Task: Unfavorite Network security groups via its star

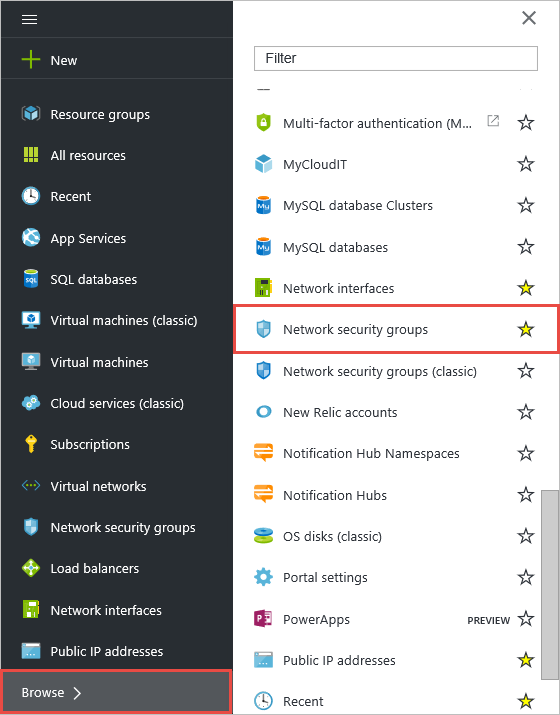Action: pyautogui.click(x=526, y=329)
